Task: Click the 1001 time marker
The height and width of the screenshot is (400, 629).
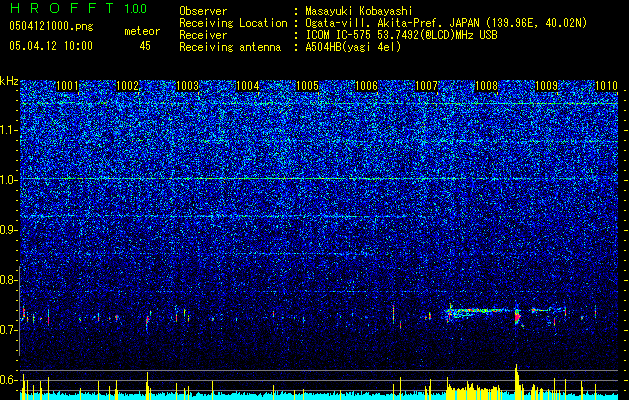Action: tap(67, 86)
